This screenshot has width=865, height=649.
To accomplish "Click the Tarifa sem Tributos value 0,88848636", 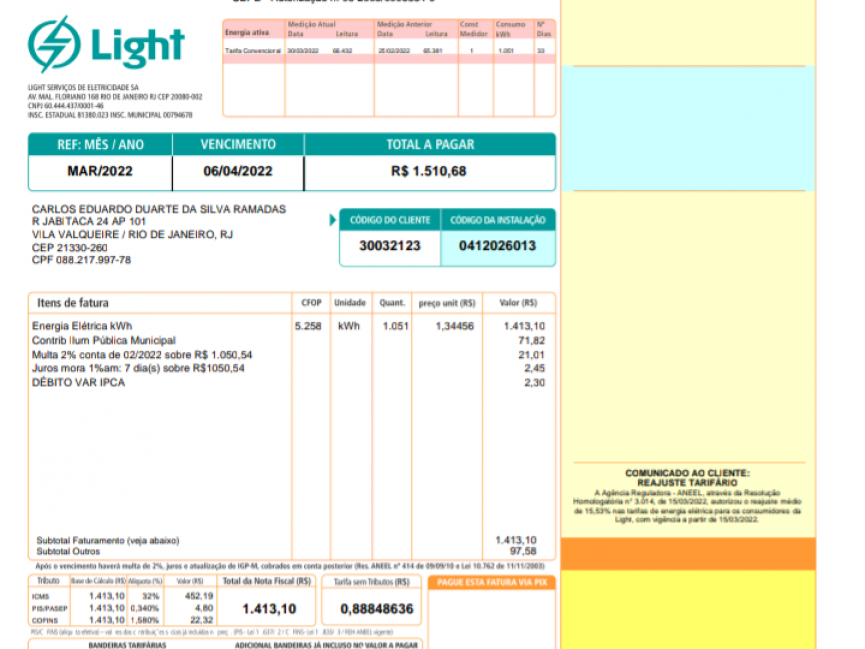I will [x=376, y=609].
